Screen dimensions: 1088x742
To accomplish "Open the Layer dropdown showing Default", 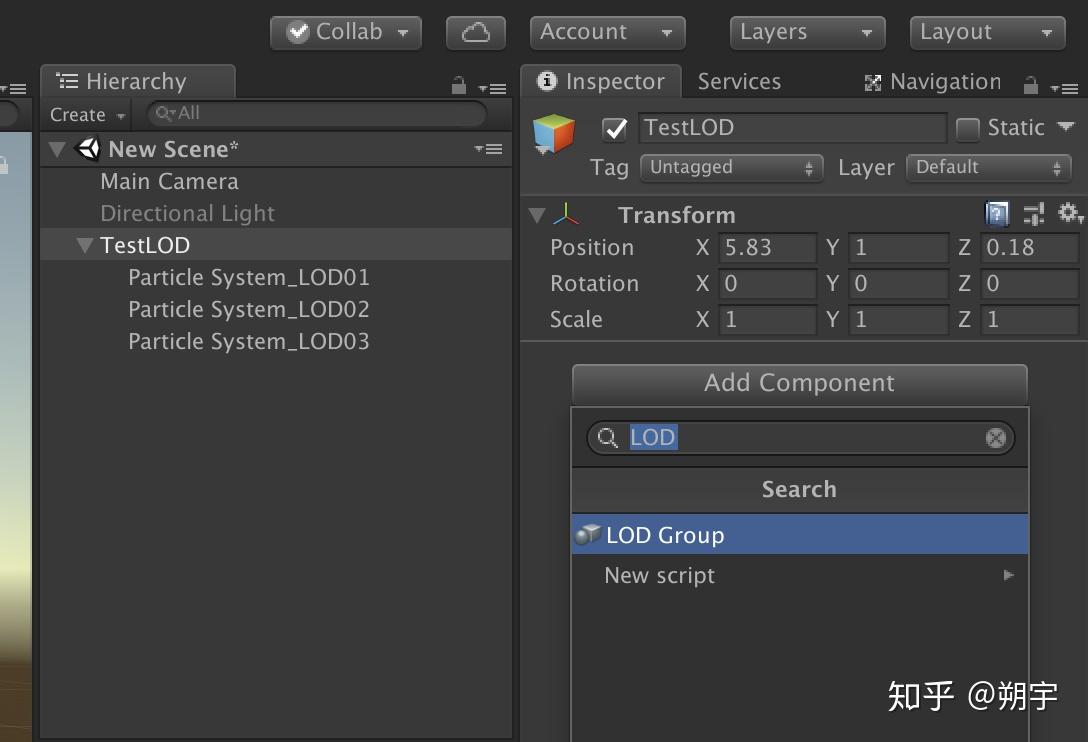I will click(989, 167).
